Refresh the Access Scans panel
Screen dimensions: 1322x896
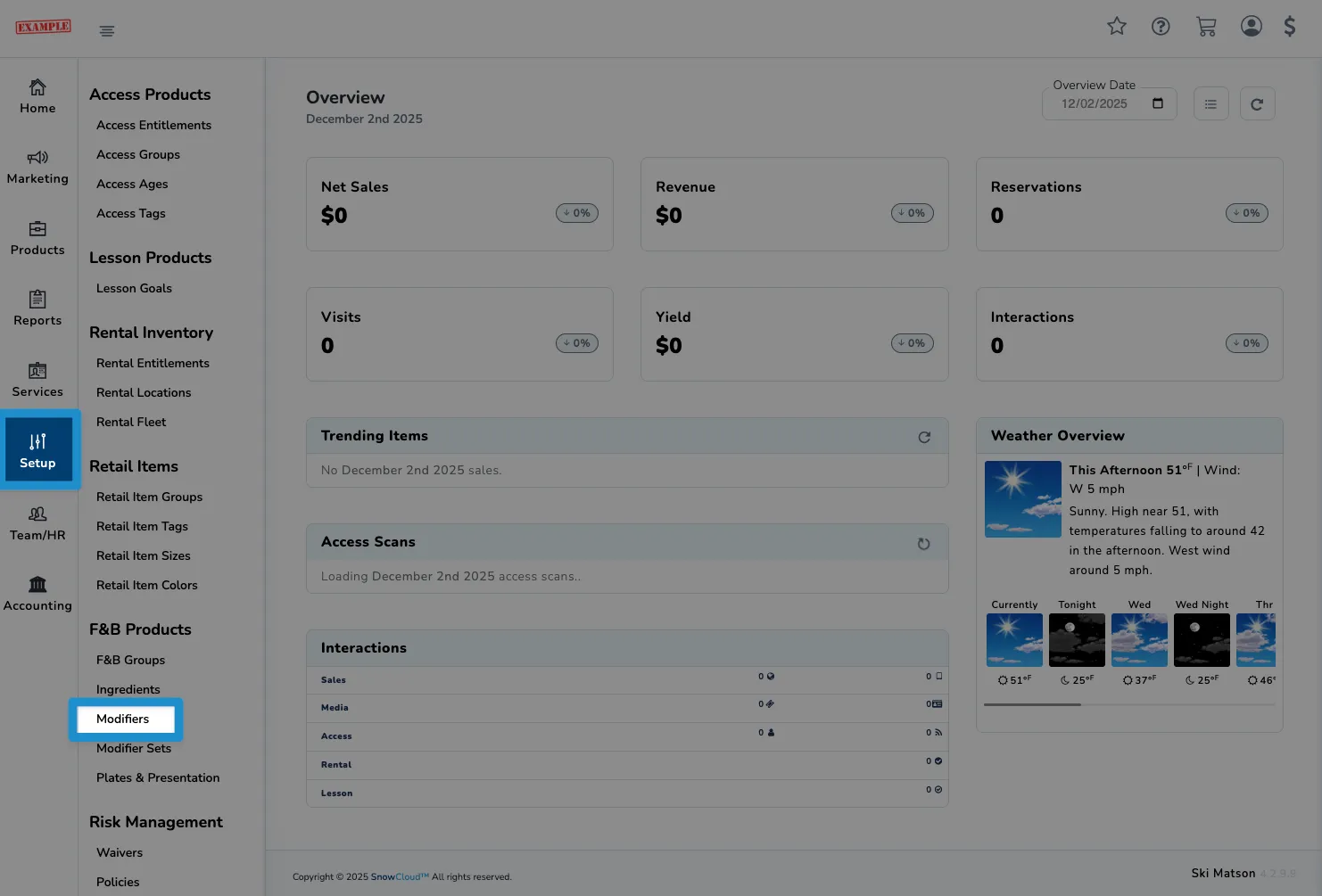(924, 544)
